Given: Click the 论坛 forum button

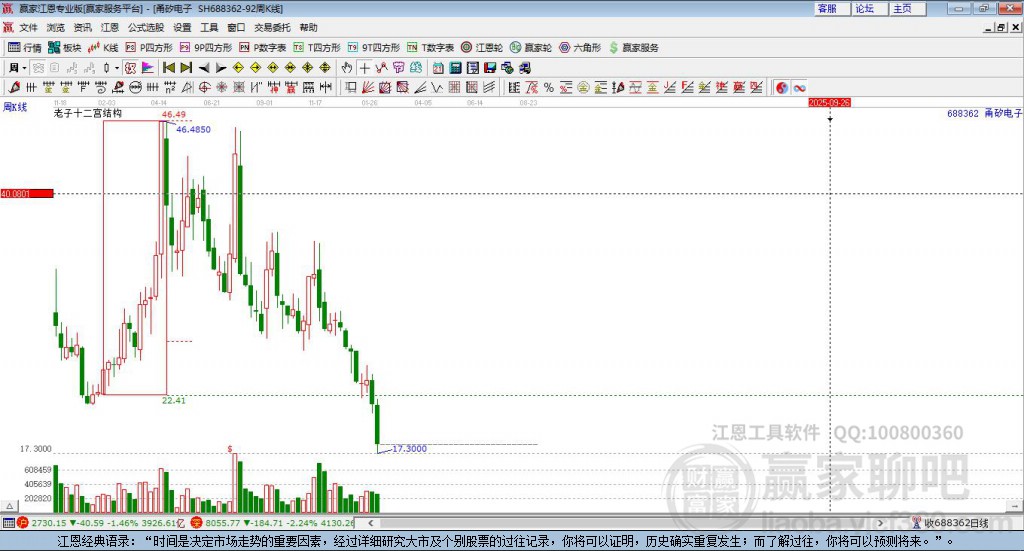Looking at the screenshot, I should pos(870,8).
